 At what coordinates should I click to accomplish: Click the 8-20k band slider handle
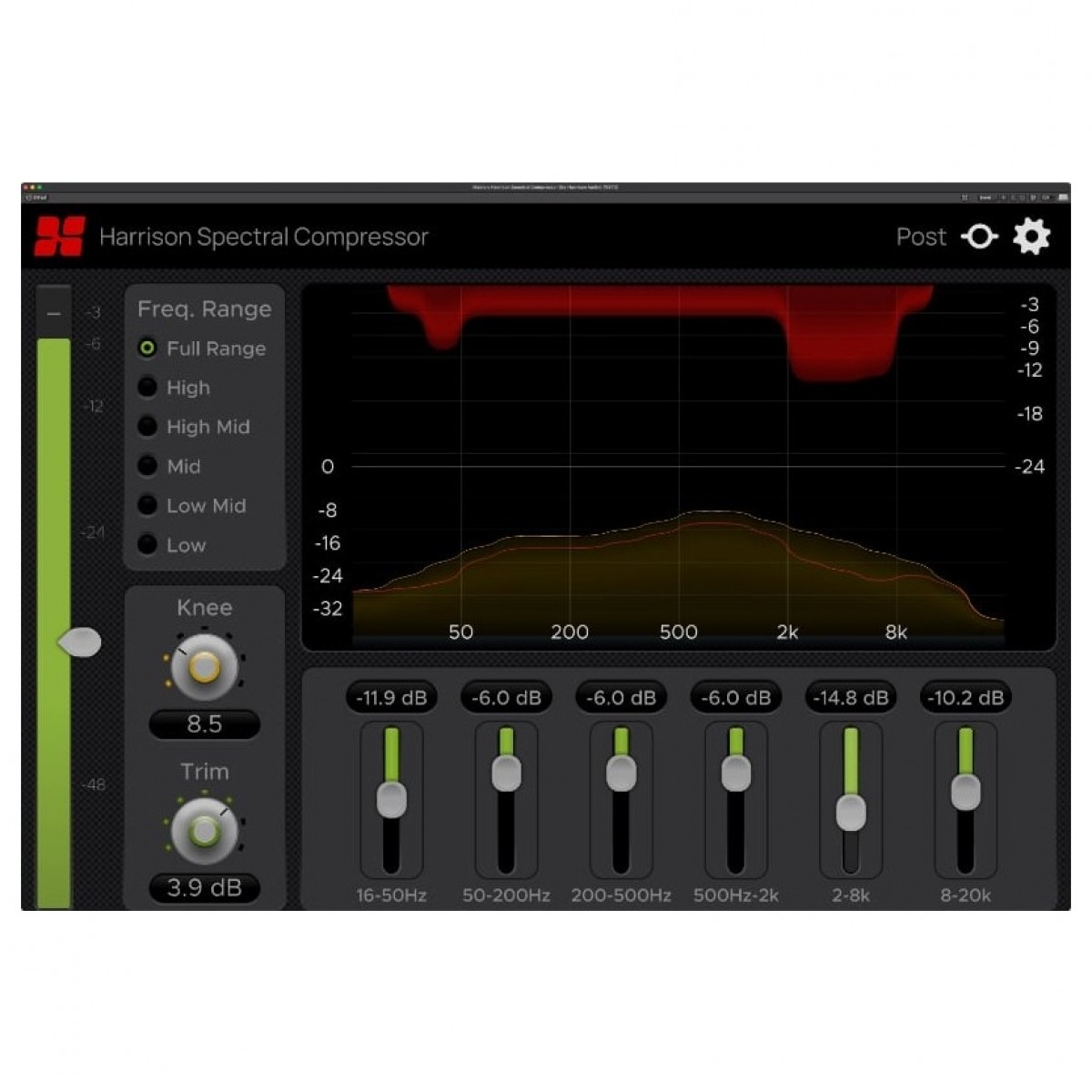point(966,792)
